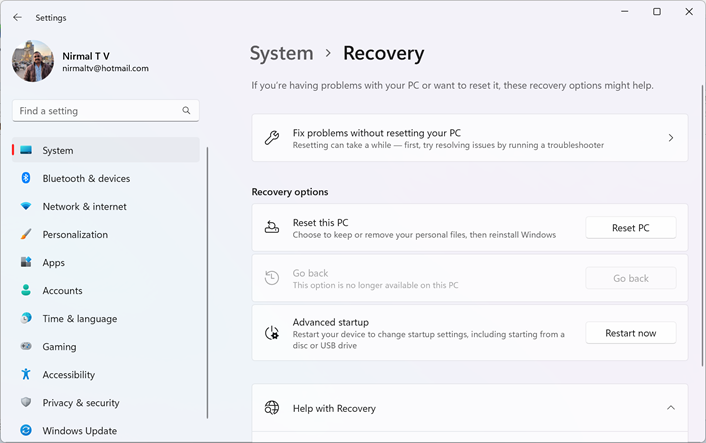Click the Find a setting search box
The image size is (706, 443).
click(x=105, y=110)
